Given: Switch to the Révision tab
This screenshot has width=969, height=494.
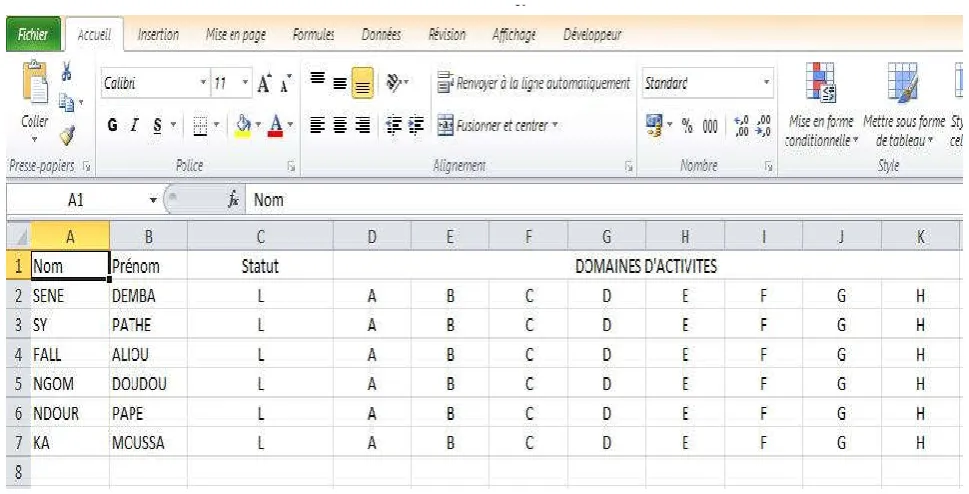Looking at the screenshot, I should point(447,35).
